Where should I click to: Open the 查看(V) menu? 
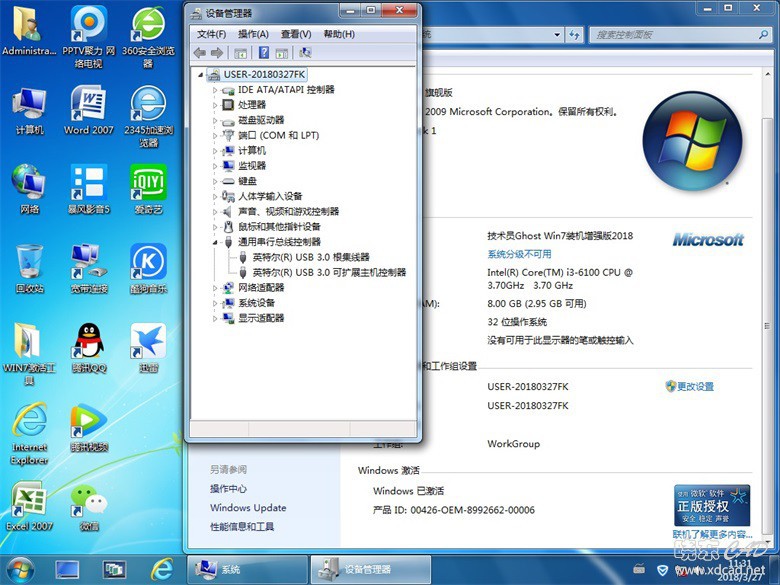pos(296,34)
